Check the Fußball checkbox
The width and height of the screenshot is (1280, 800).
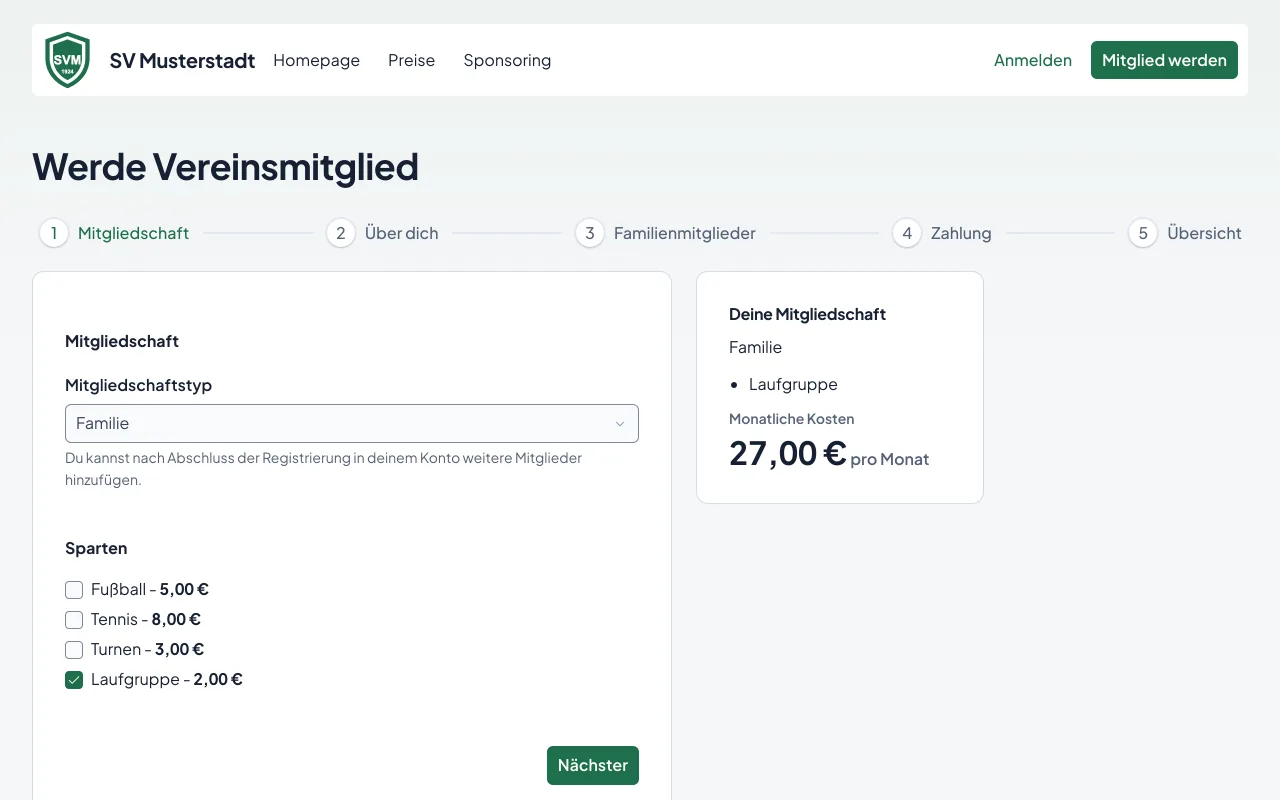(74, 590)
